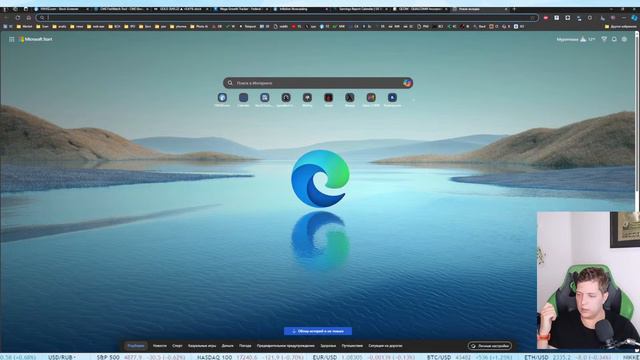640x360 pixels.
Task: Open the notifications bell on Microsoft Start
Action: click(614, 39)
